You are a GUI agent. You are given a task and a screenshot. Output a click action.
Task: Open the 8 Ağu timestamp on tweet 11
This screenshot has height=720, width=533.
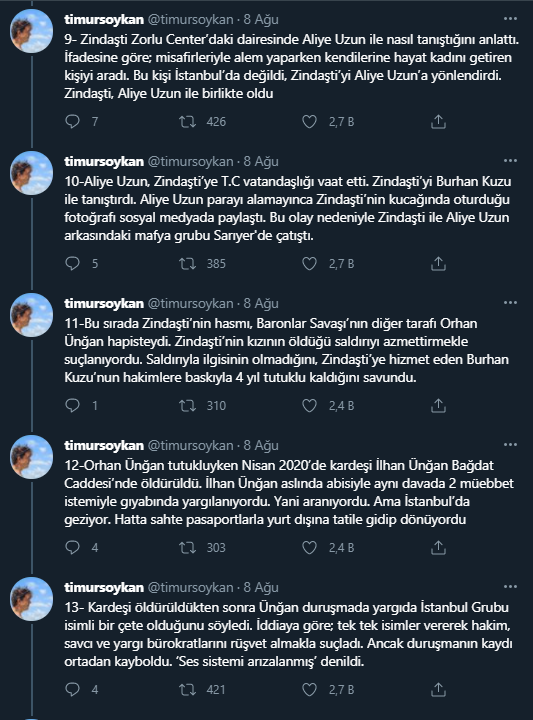pos(261,304)
